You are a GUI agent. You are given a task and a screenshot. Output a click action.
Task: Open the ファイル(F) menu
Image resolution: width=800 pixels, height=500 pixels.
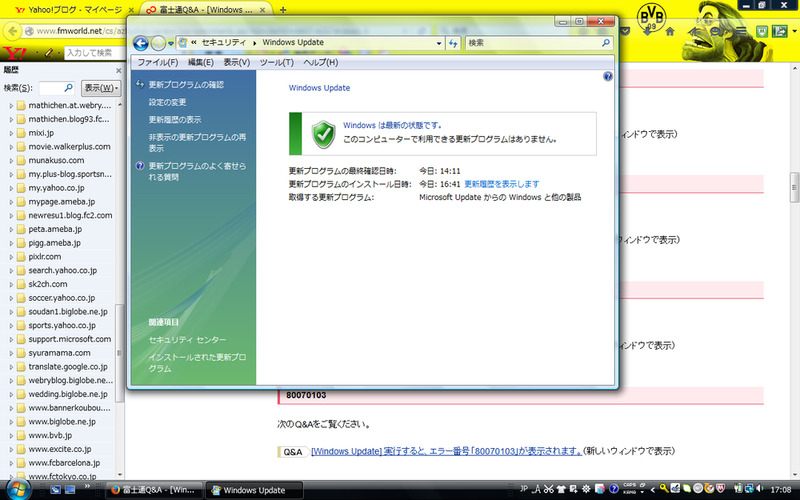158,62
